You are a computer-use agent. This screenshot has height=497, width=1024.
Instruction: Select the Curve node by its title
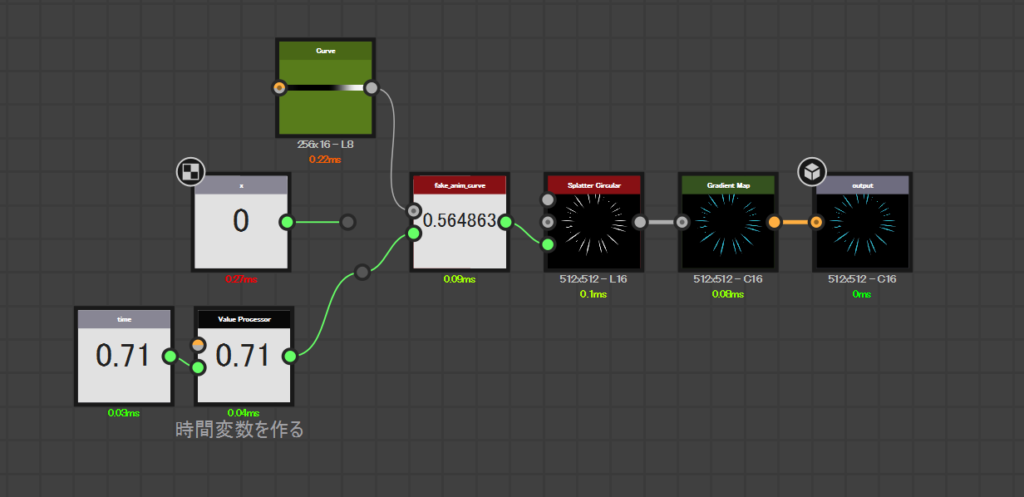pos(325,49)
